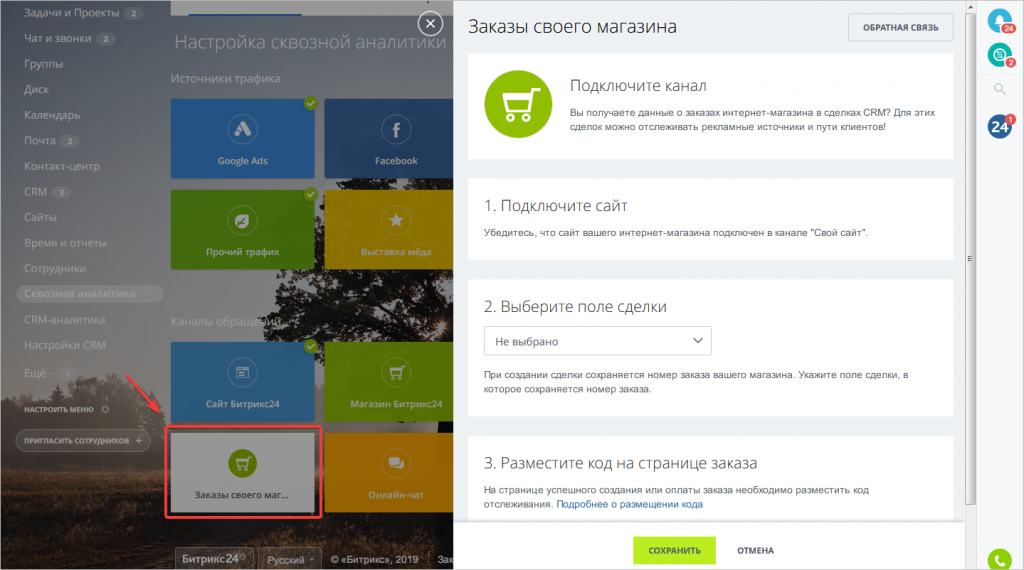Open the Google Ads traffic source tile

coord(242,138)
